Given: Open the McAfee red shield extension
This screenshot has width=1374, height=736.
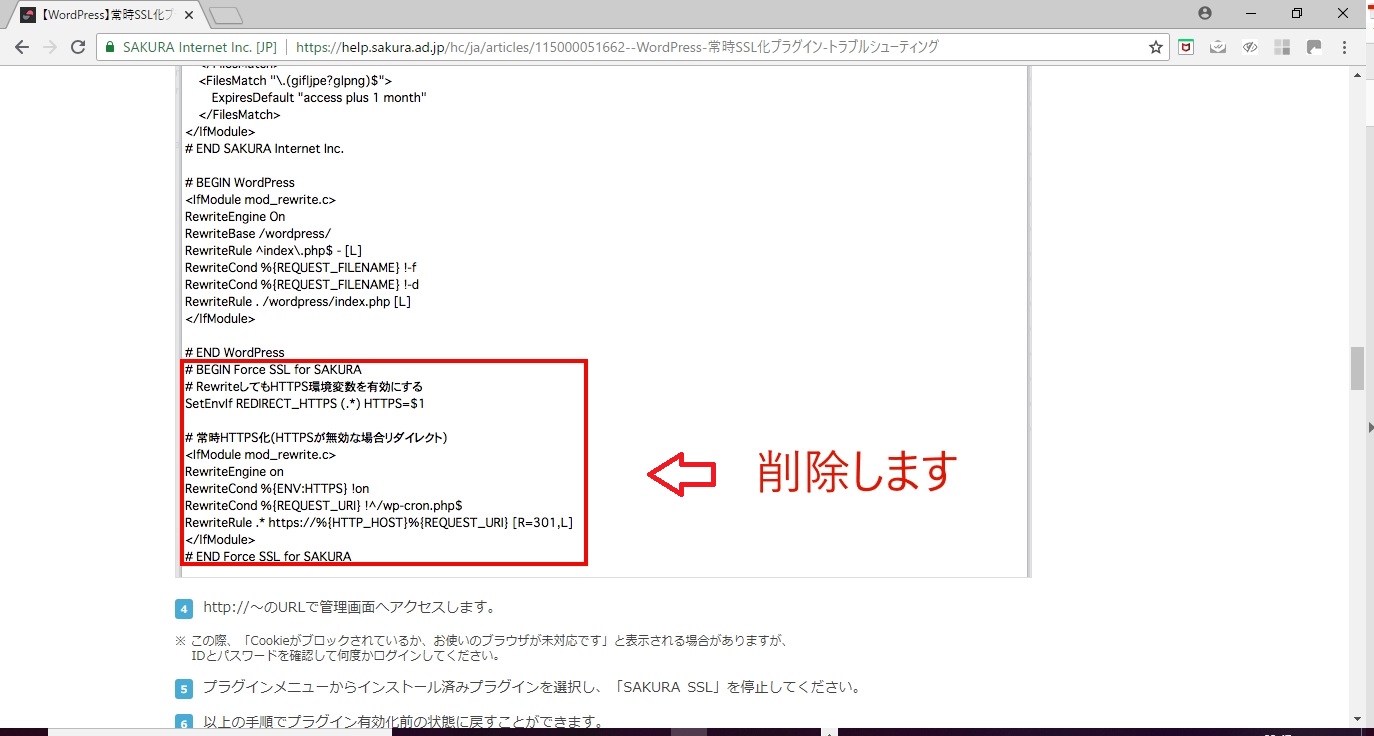Looking at the screenshot, I should [x=1186, y=47].
